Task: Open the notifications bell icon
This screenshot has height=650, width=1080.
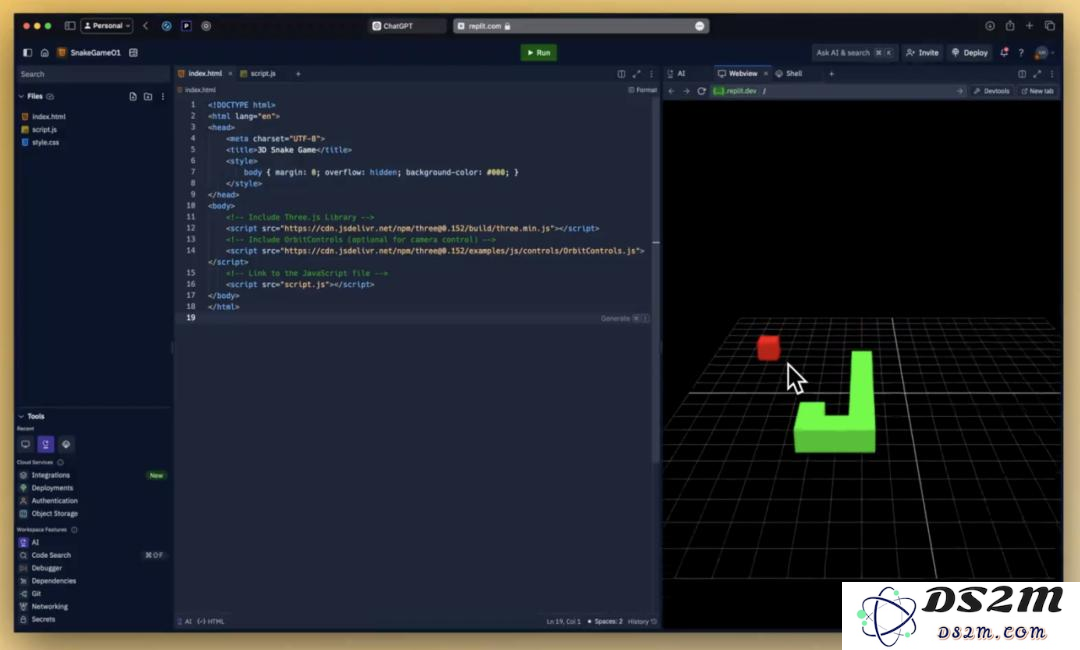Action: coord(1004,52)
